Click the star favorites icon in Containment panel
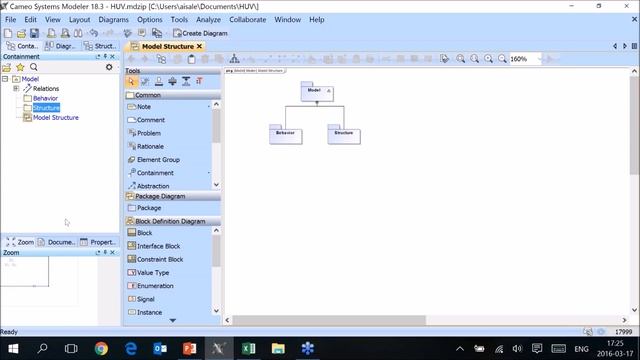 [20, 67]
